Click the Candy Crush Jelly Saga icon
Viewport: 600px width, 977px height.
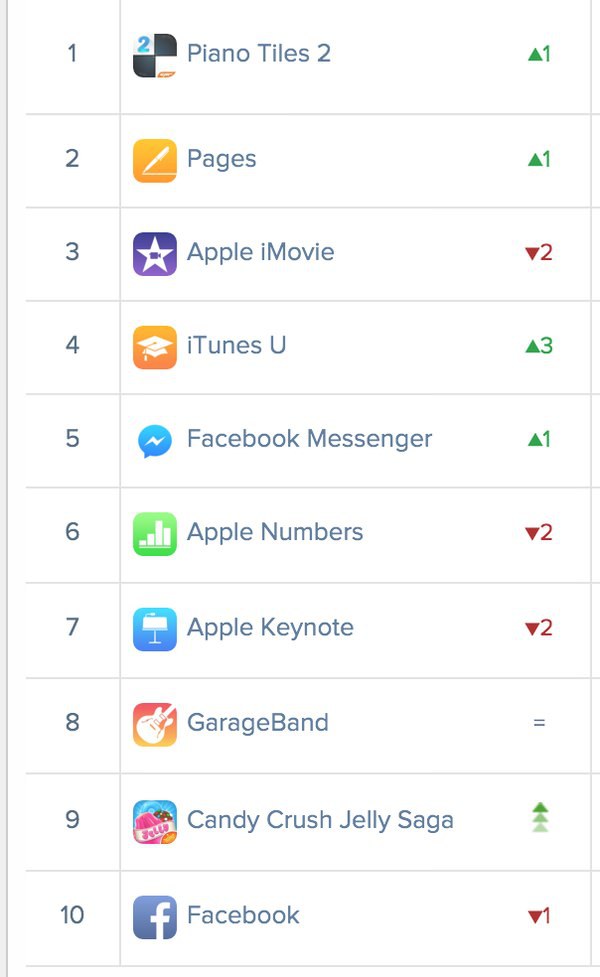155,821
